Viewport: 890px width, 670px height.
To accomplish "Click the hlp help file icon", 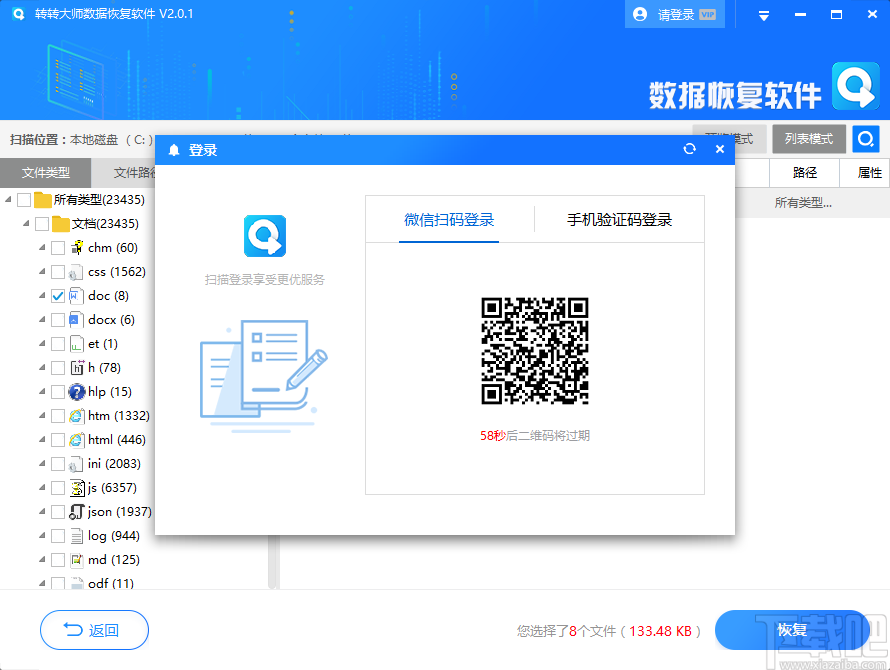I will tap(77, 392).
